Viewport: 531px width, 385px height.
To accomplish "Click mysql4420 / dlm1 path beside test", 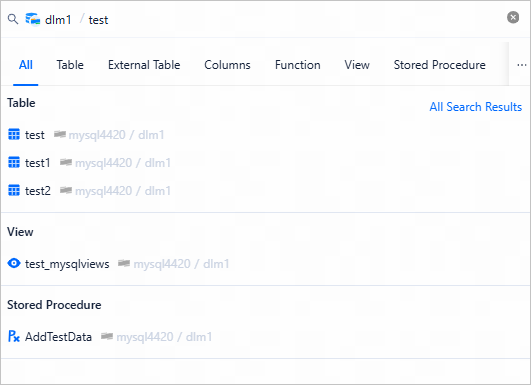I will [x=116, y=135].
